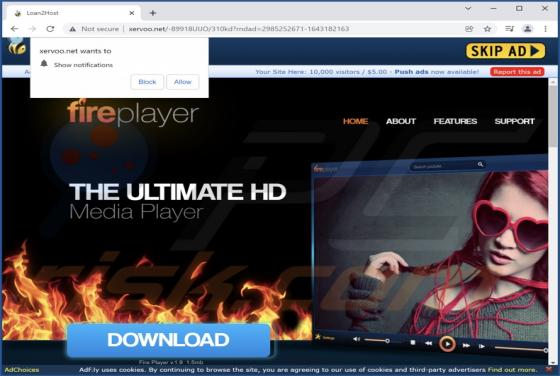This screenshot has width=560, height=376.
Task: Close the Loan2Host tab
Action: point(131,13)
